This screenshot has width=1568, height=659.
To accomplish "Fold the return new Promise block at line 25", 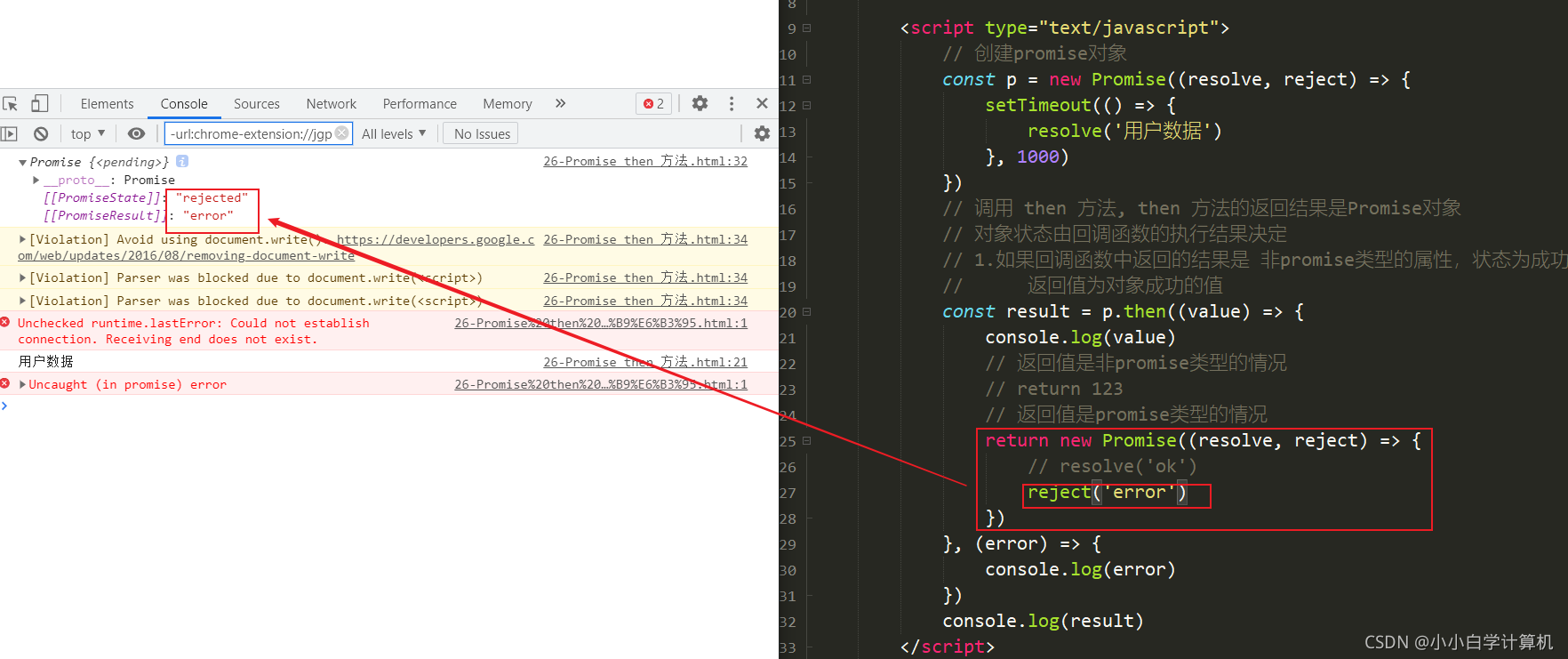I will pos(807,440).
